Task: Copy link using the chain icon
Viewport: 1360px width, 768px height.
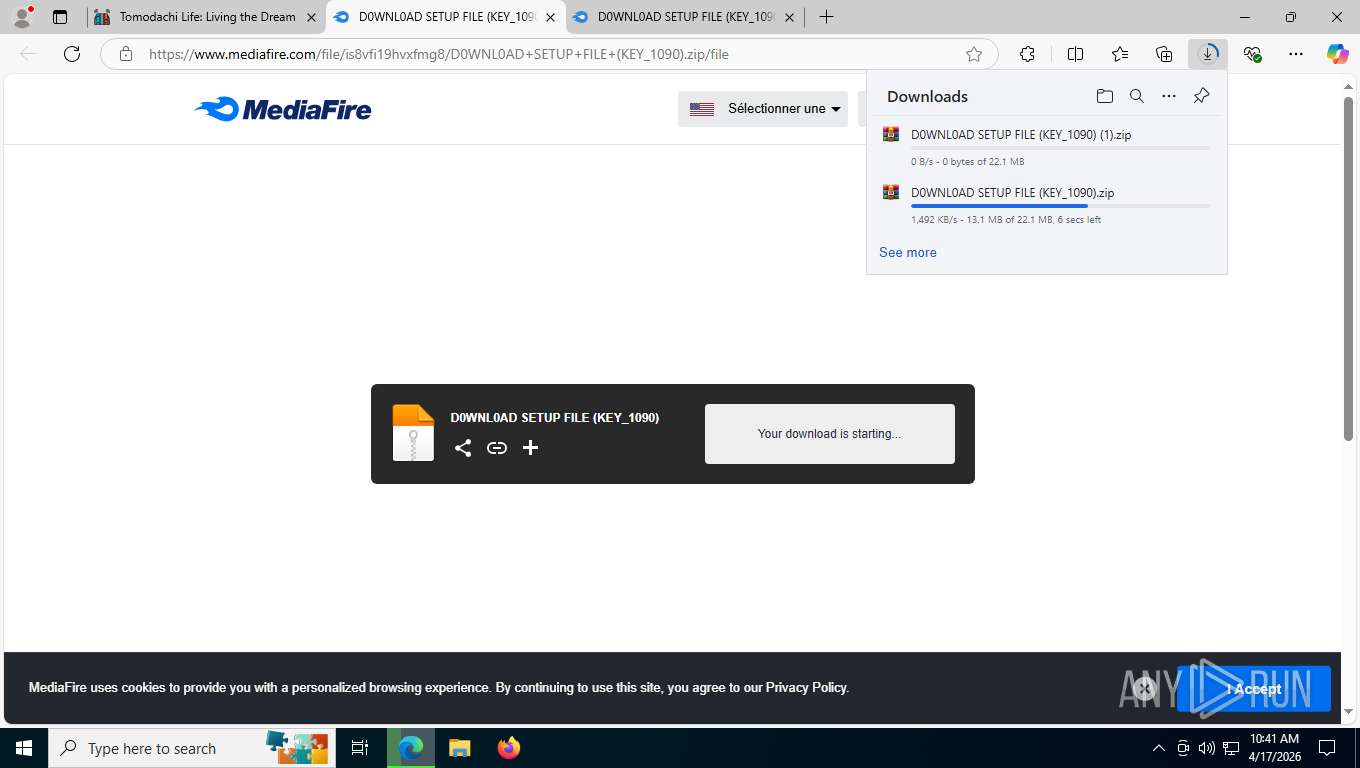Action: [x=496, y=448]
